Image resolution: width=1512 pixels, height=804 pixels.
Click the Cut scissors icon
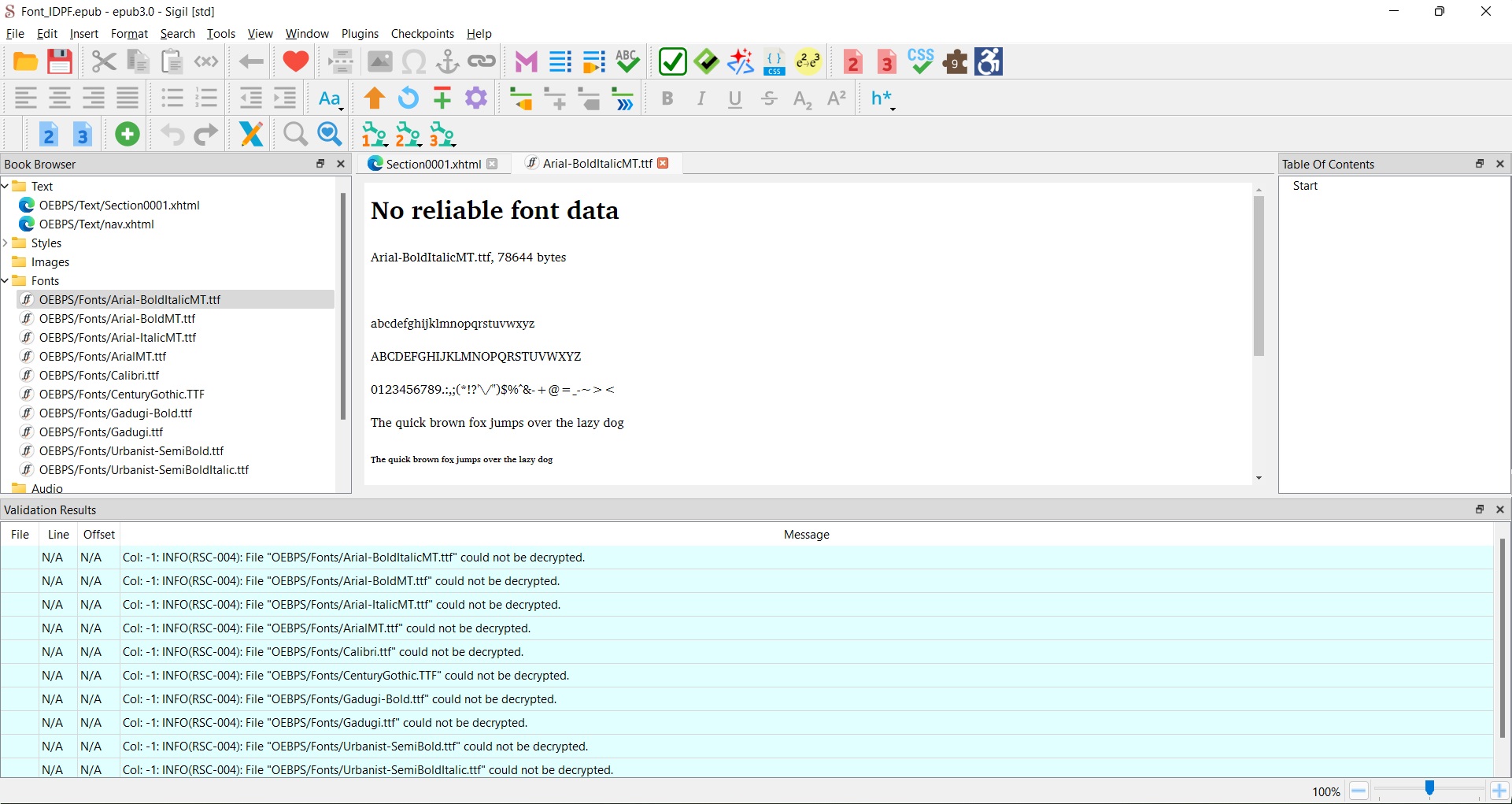[103, 61]
